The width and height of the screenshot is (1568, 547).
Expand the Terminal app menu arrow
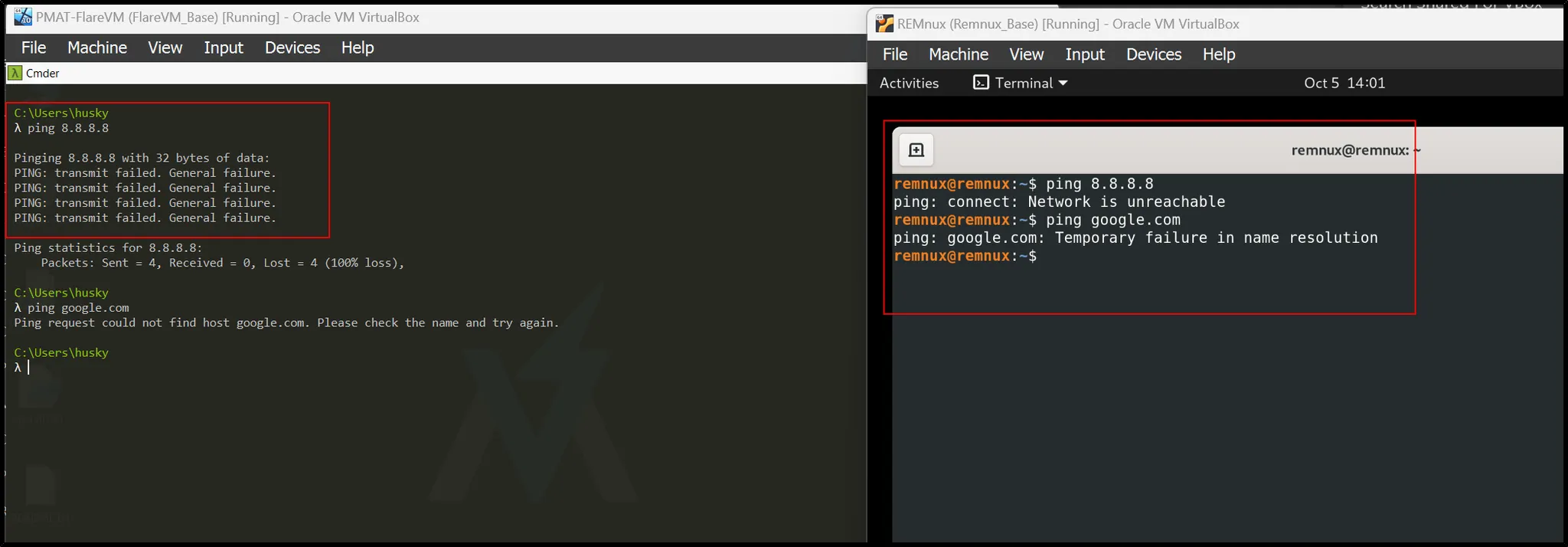[x=1063, y=83]
